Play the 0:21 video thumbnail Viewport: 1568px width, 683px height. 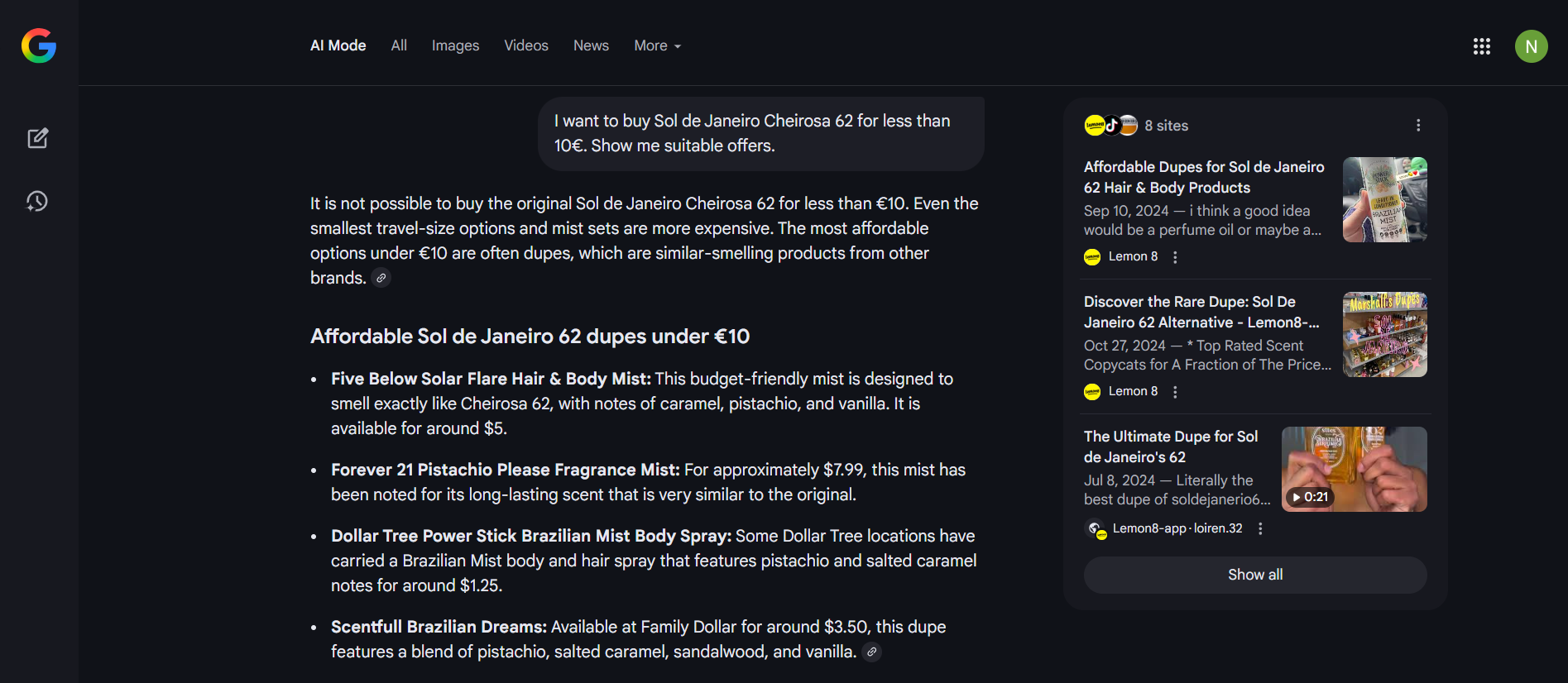(x=1355, y=469)
